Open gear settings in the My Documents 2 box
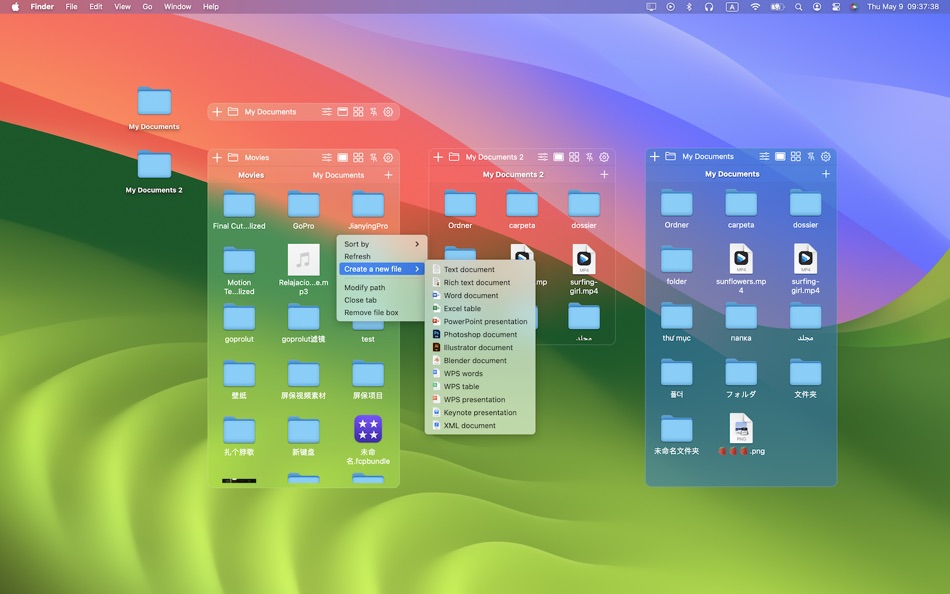Image resolution: width=950 pixels, height=594 pixels. pos(604,157)
